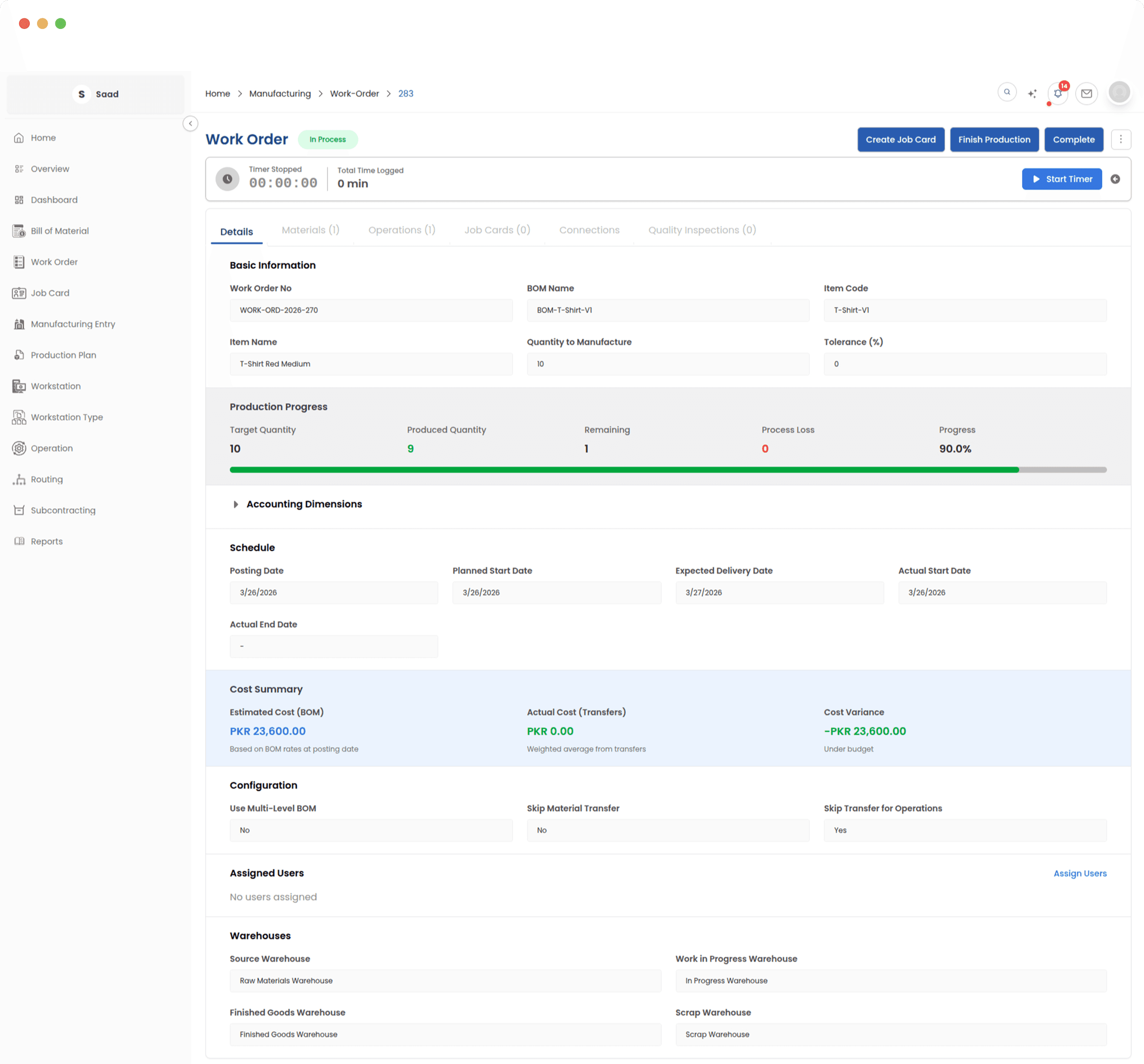The width and height of the screenshot is (1144, 1064).
Task: Toggle Skip Material Transfer to Yes
Action: (x=667, y=830)
